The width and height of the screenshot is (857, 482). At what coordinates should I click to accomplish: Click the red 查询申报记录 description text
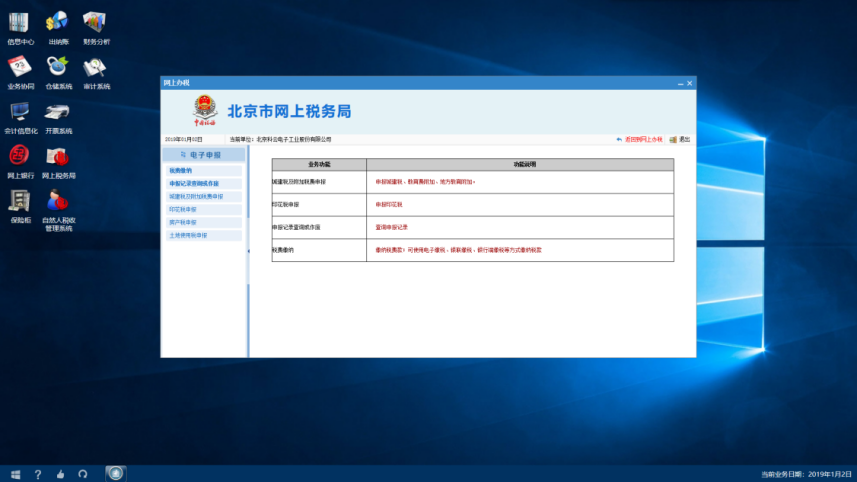click(391, 227)
